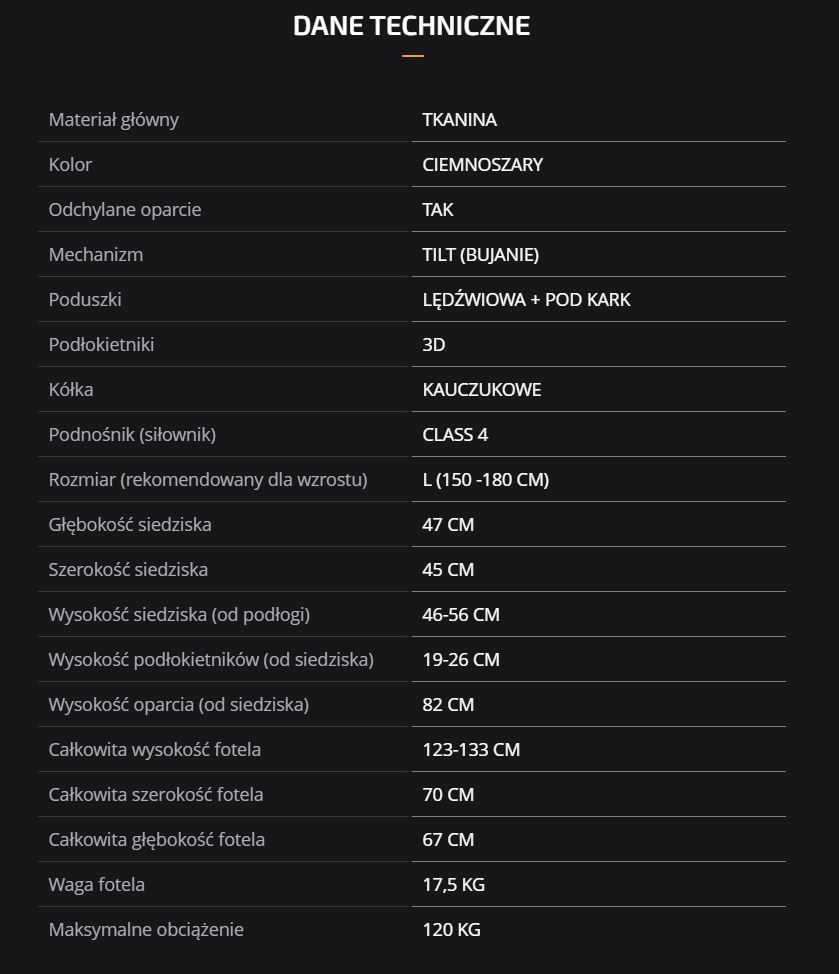Click the 123-133 CM total height value

coord(471,750)
